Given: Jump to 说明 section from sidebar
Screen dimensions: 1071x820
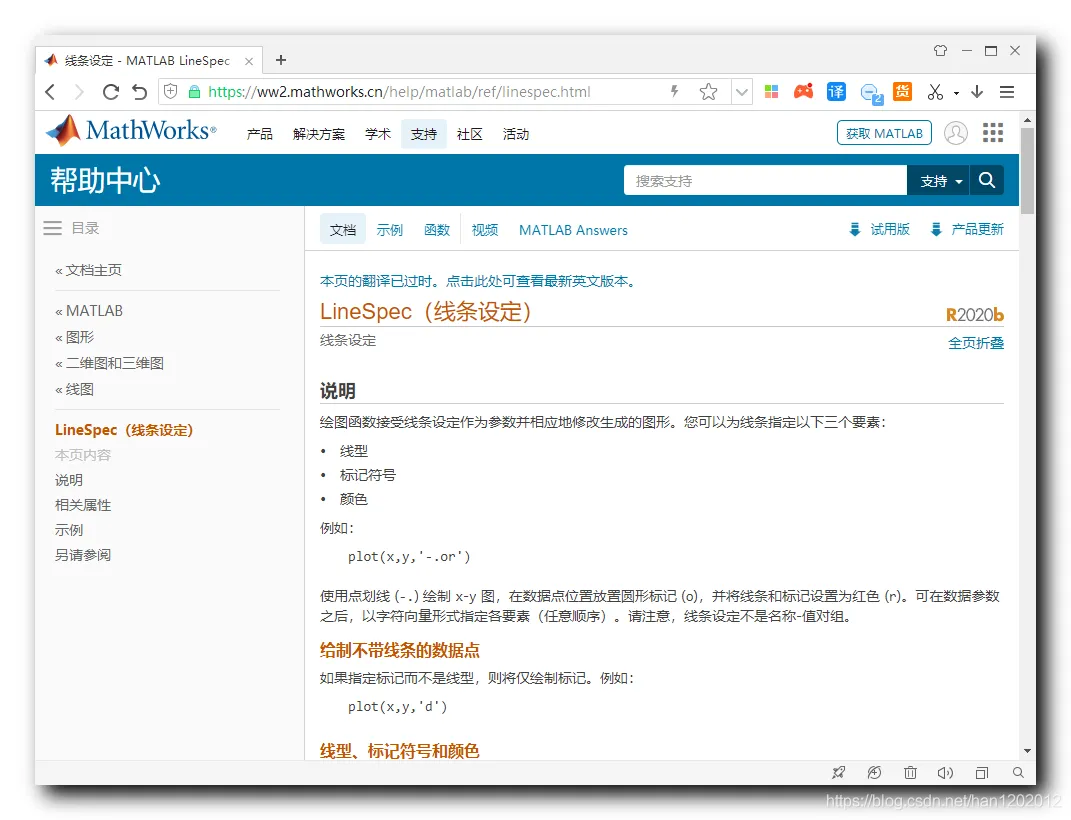Looking at the screenshot, I should point(69,481).
